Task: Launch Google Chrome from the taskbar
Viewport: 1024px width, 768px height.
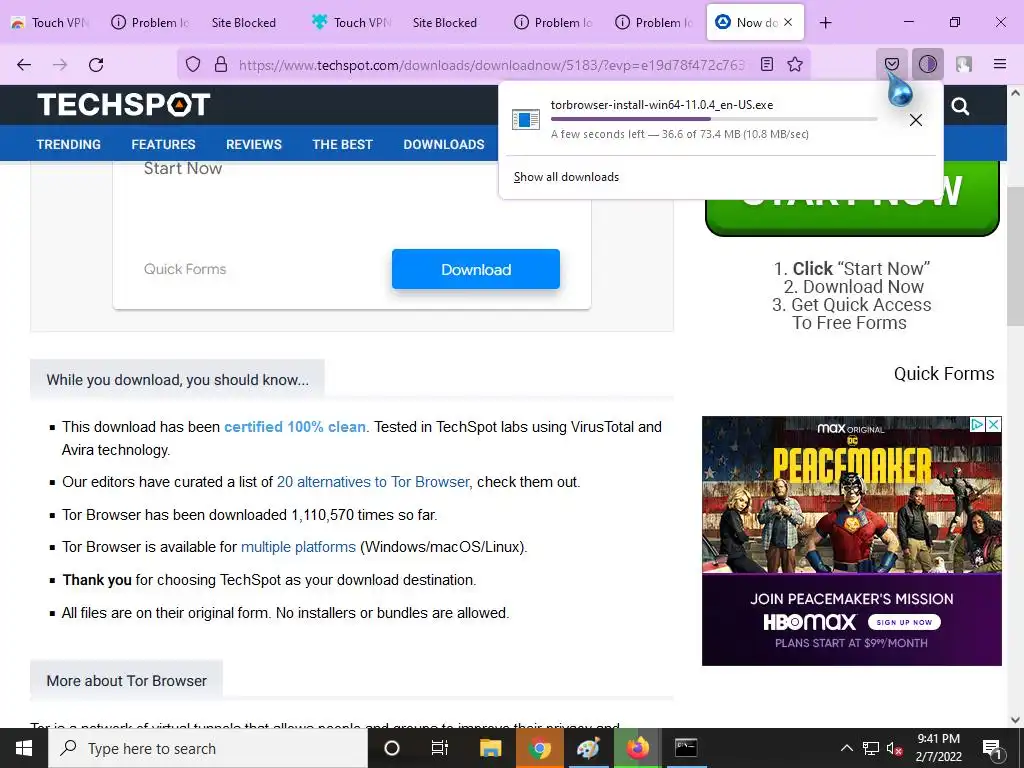Action: [x=539, y=748]
